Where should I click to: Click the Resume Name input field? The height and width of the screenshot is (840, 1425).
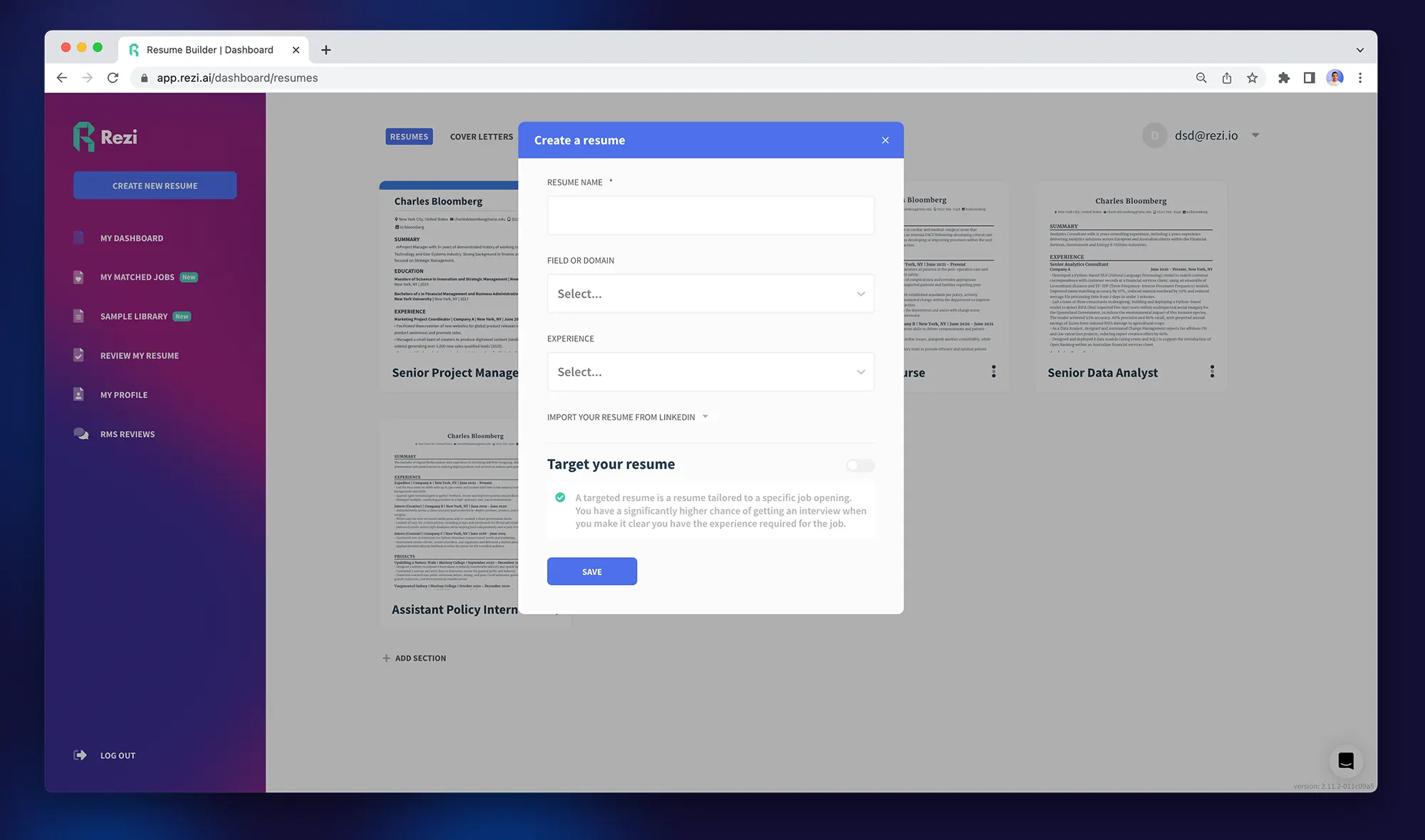710,215
